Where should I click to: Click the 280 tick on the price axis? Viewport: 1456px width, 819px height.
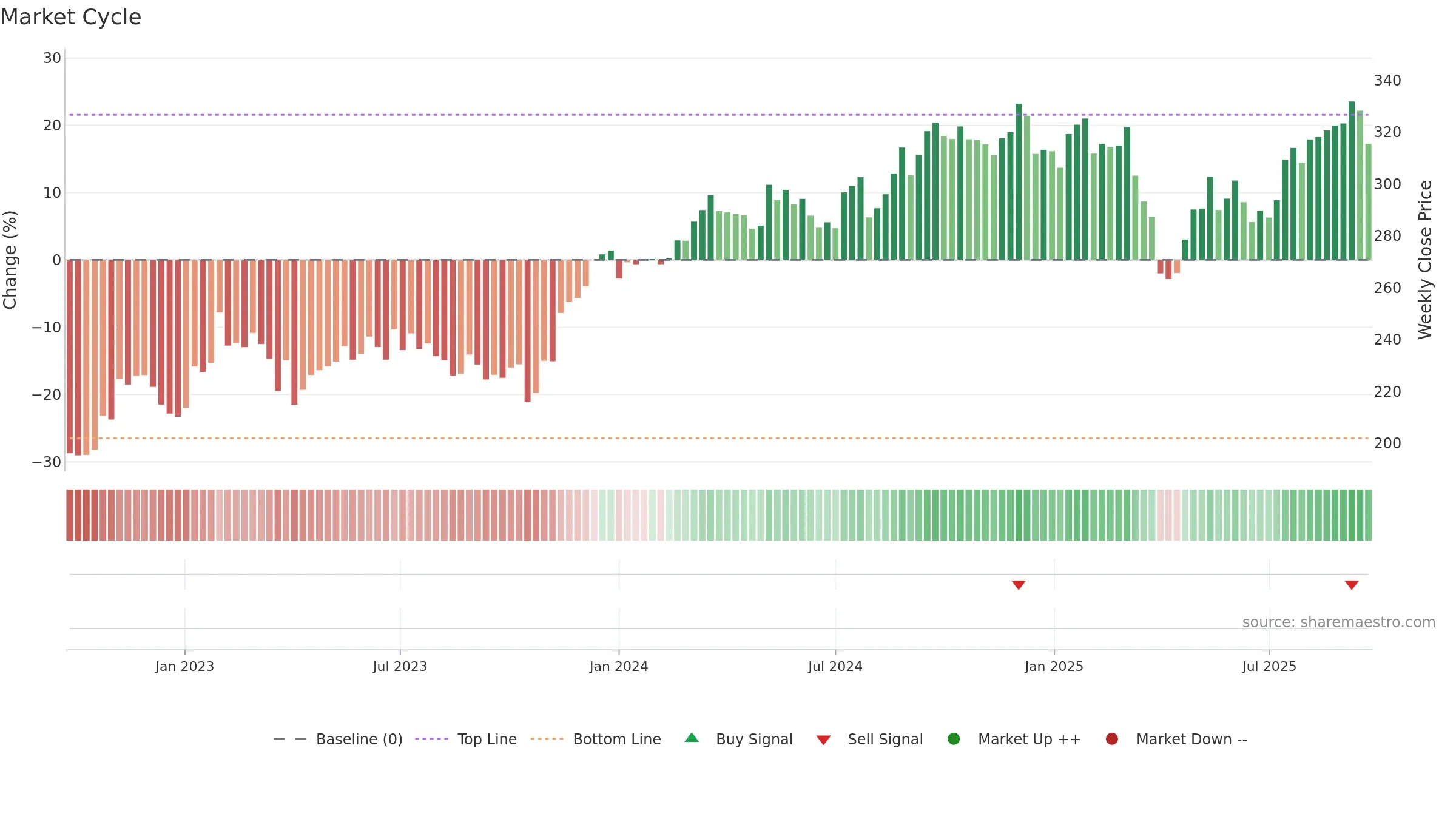coord(1387,236)
